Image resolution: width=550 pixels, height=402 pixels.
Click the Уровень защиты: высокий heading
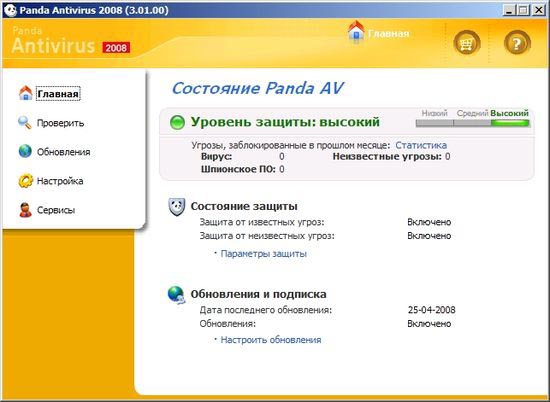point(285,122)
